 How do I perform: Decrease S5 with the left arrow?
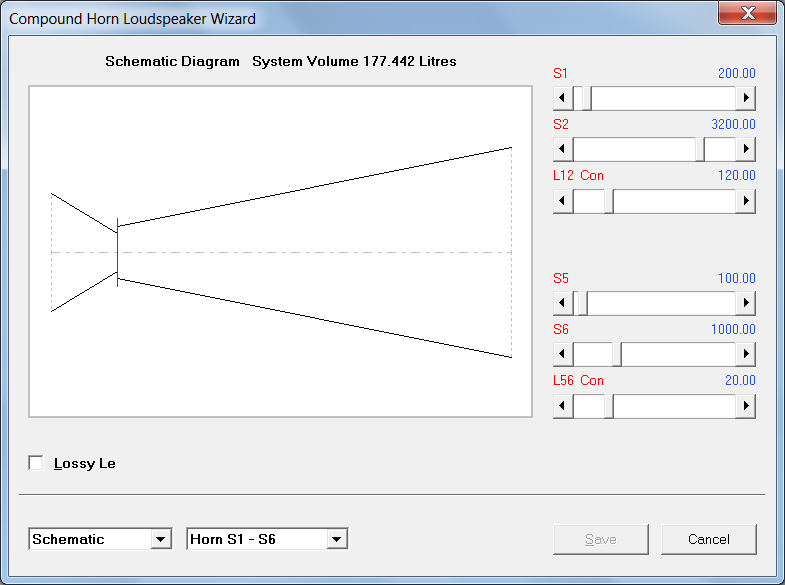click(x=563, y=303)
